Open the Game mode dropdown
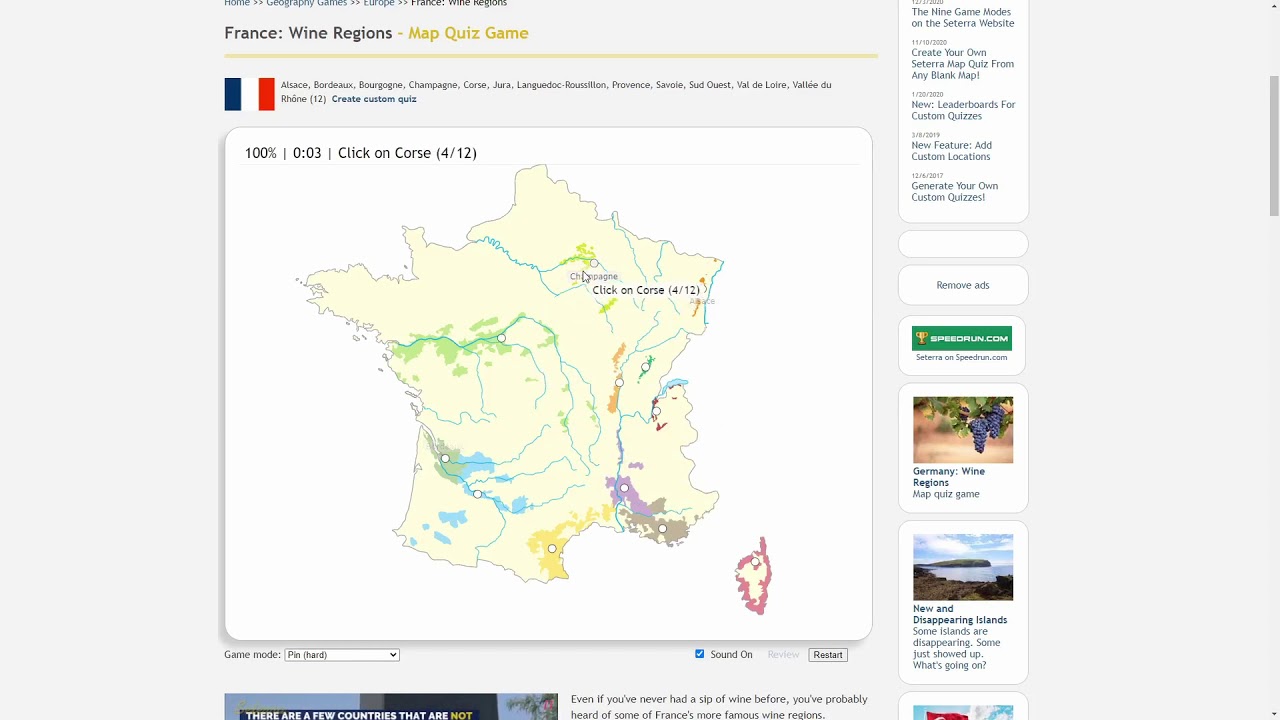 point(341,655)
